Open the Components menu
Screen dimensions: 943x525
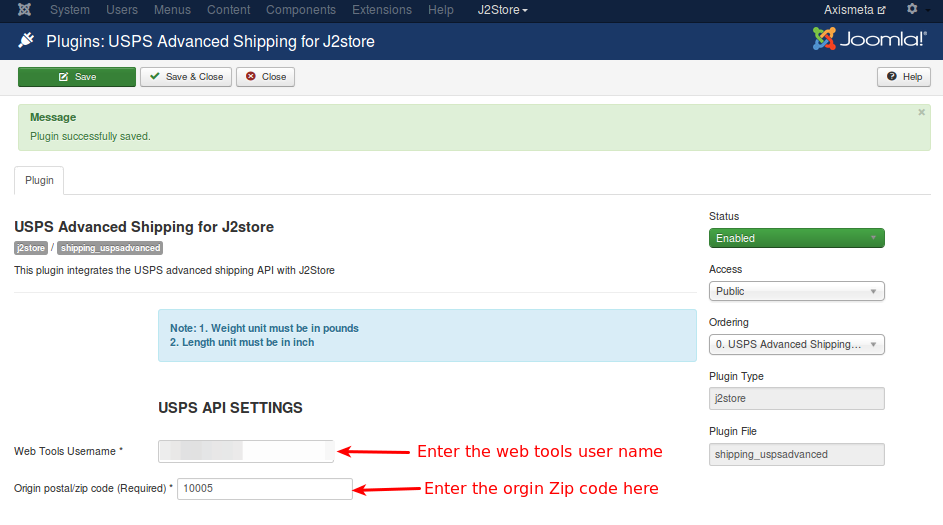pos(301,10)
